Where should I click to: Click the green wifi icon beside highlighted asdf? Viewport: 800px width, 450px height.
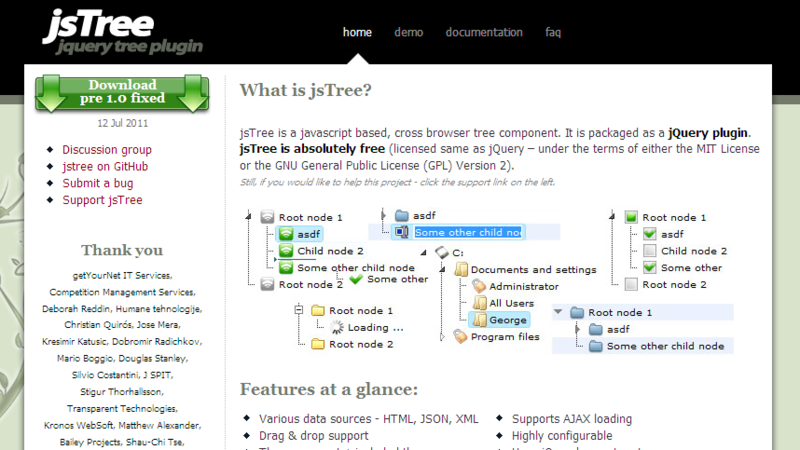click(x=286, y=234)
